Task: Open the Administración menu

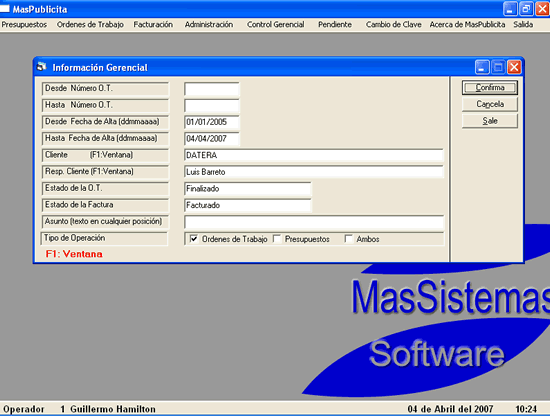Action: (209, 25)
